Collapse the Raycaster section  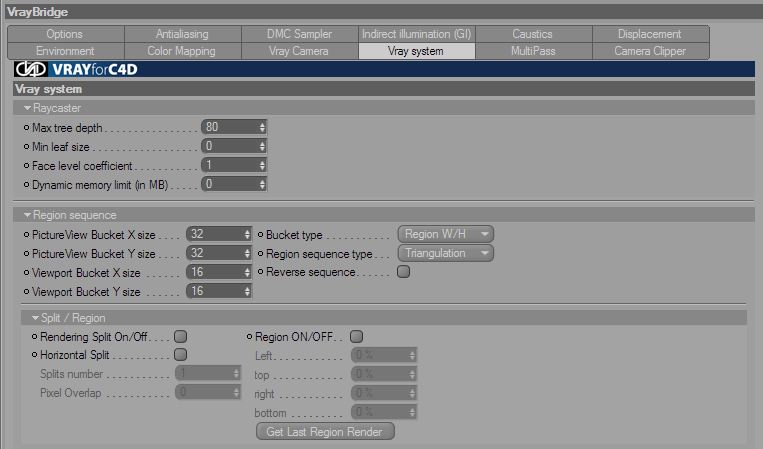click(27, 108)
